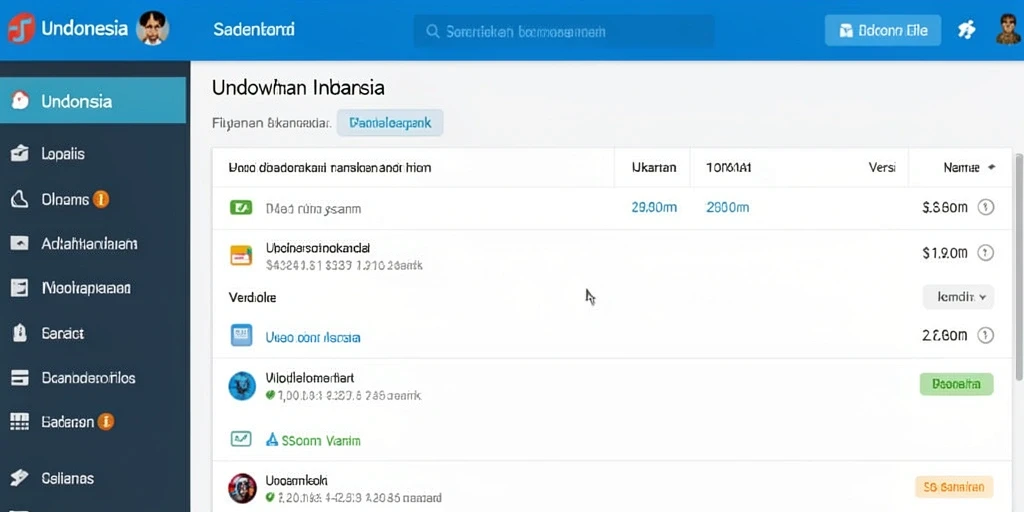The image size is (1024, 512).
Task: Click the Undonsia sidebar icon
Action: (x=20, y=101)
